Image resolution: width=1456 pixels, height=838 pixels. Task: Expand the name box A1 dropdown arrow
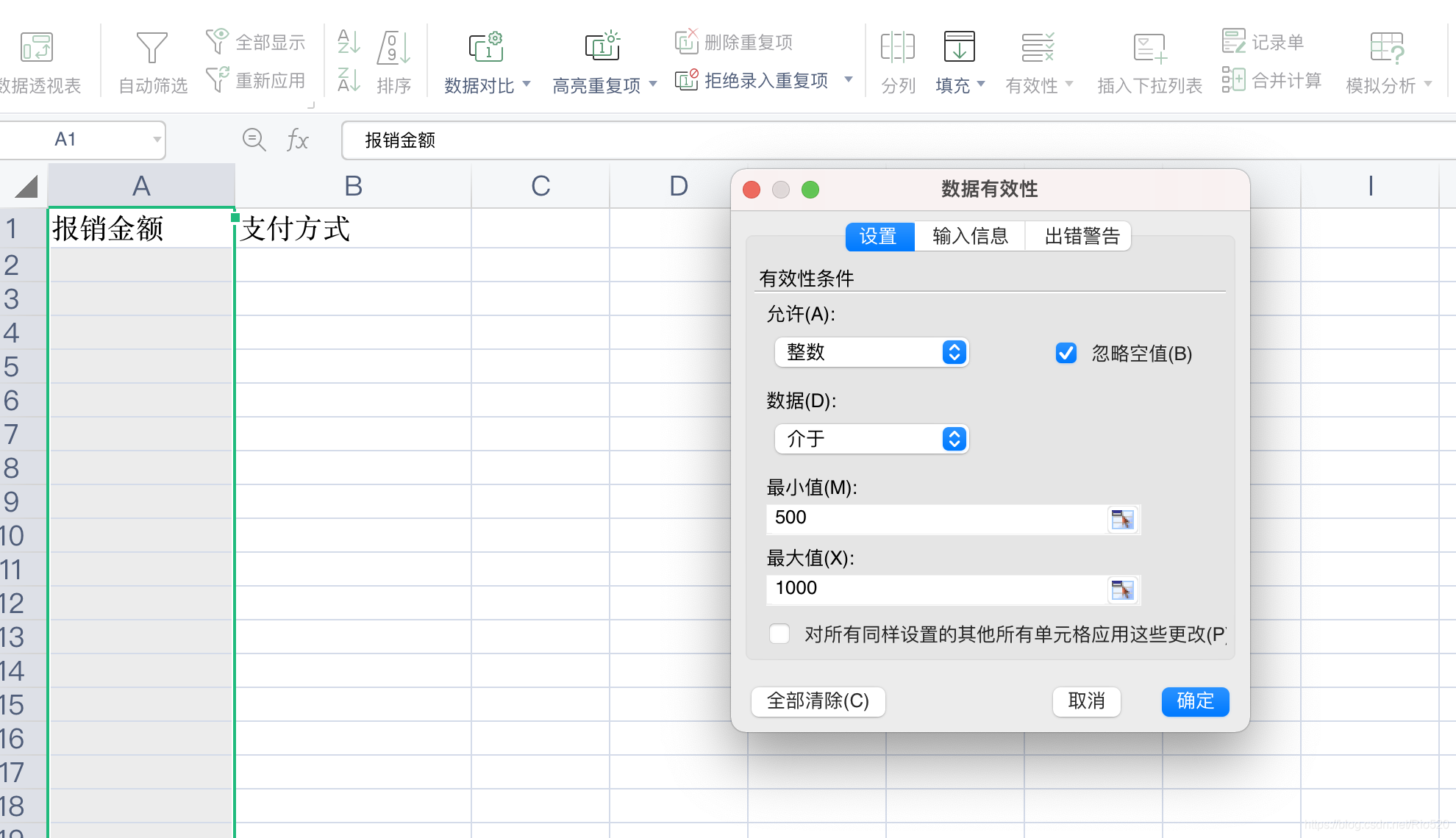(x=157, y=140)
